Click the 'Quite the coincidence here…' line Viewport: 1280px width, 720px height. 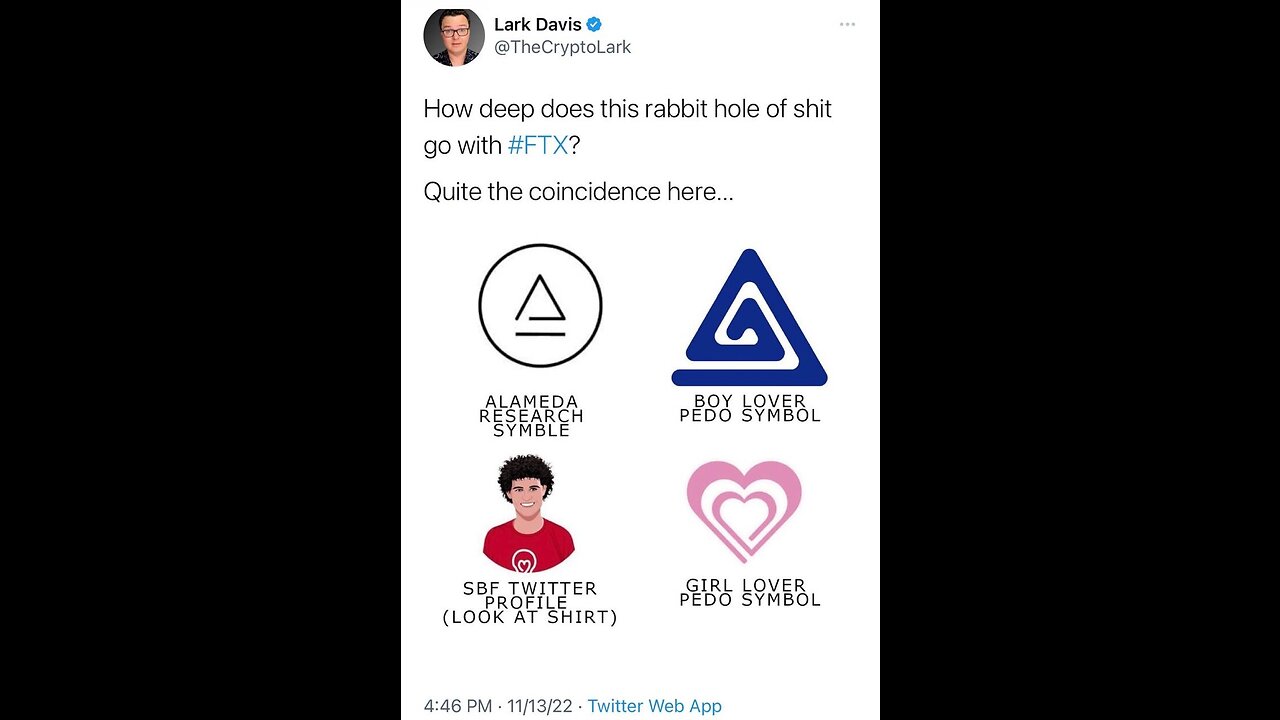tap(579, 191)
